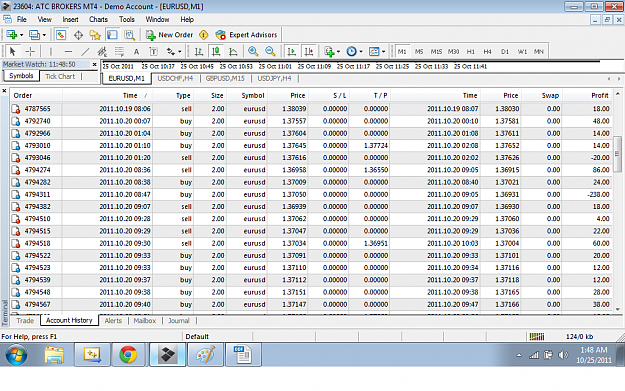The image size is (625, 391).
Task: Switch to the GBPUSD,M15 chart tab
Action: point(225,79)
